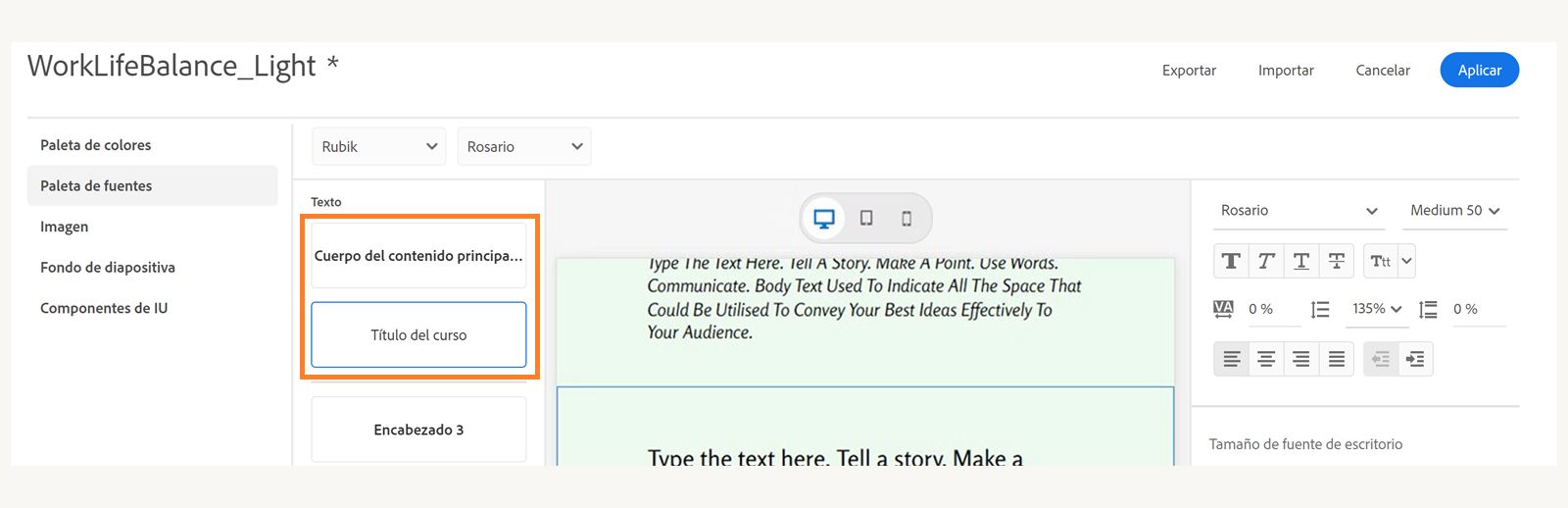Increase the text indent
This screenshot has width=1568, height=508.
(x=1415, y=359)
